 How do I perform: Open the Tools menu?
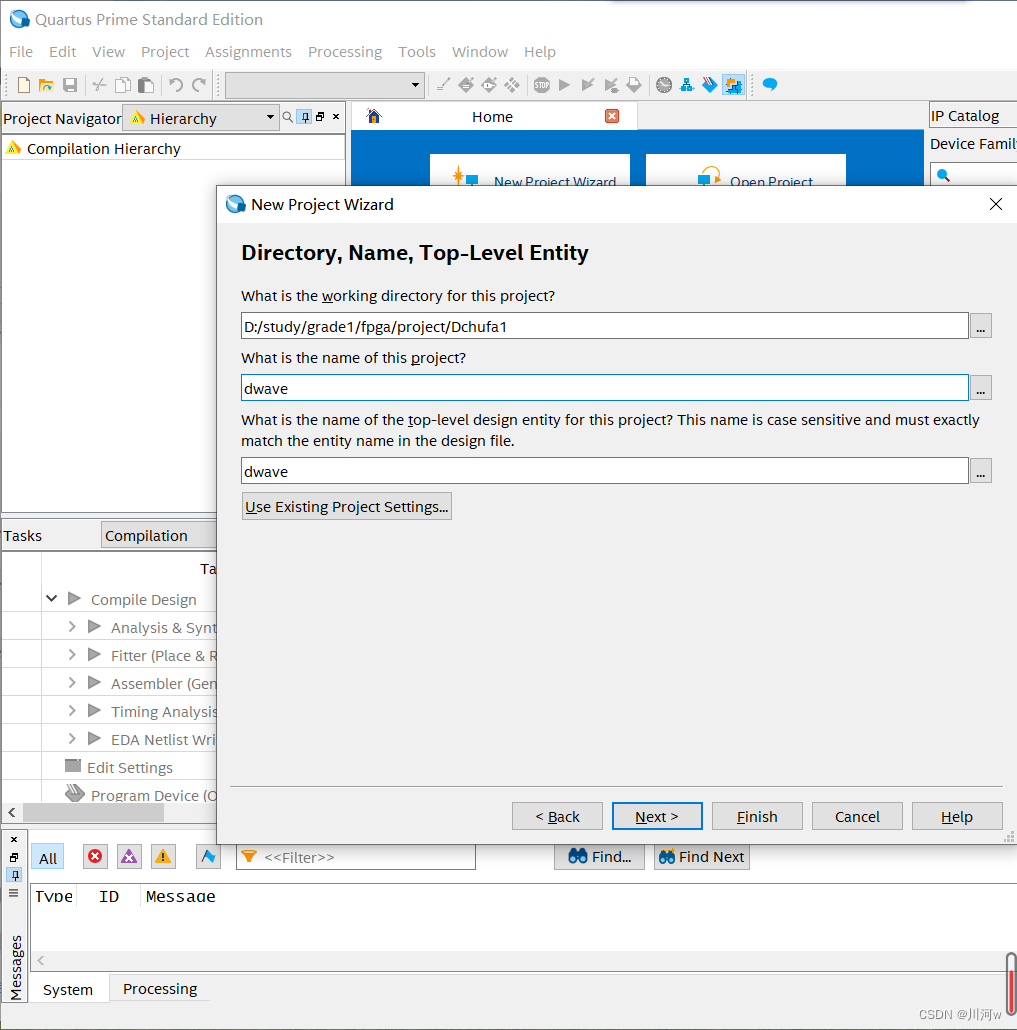[x=417, y=52]
